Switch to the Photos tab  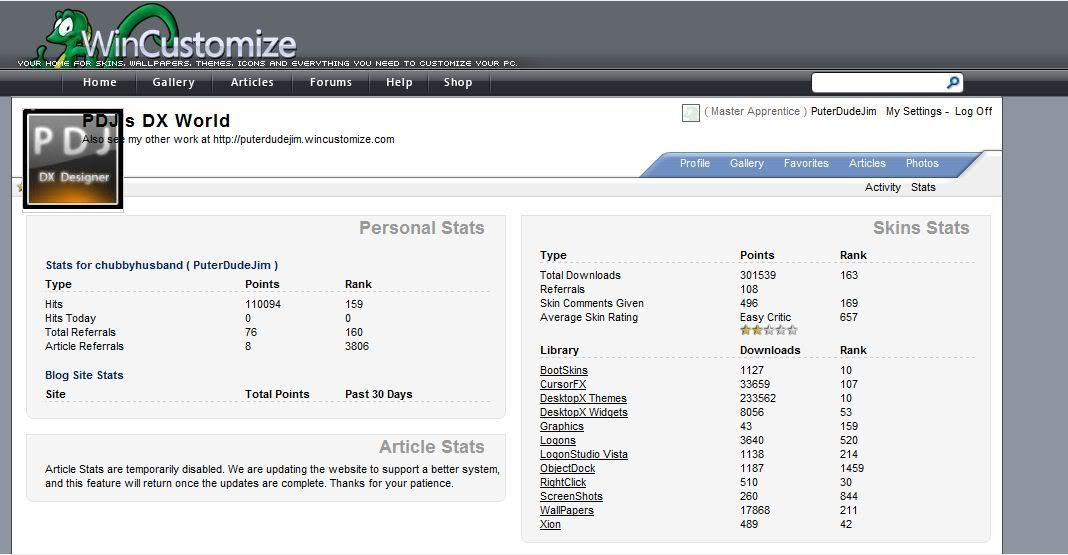pos(922,163)
